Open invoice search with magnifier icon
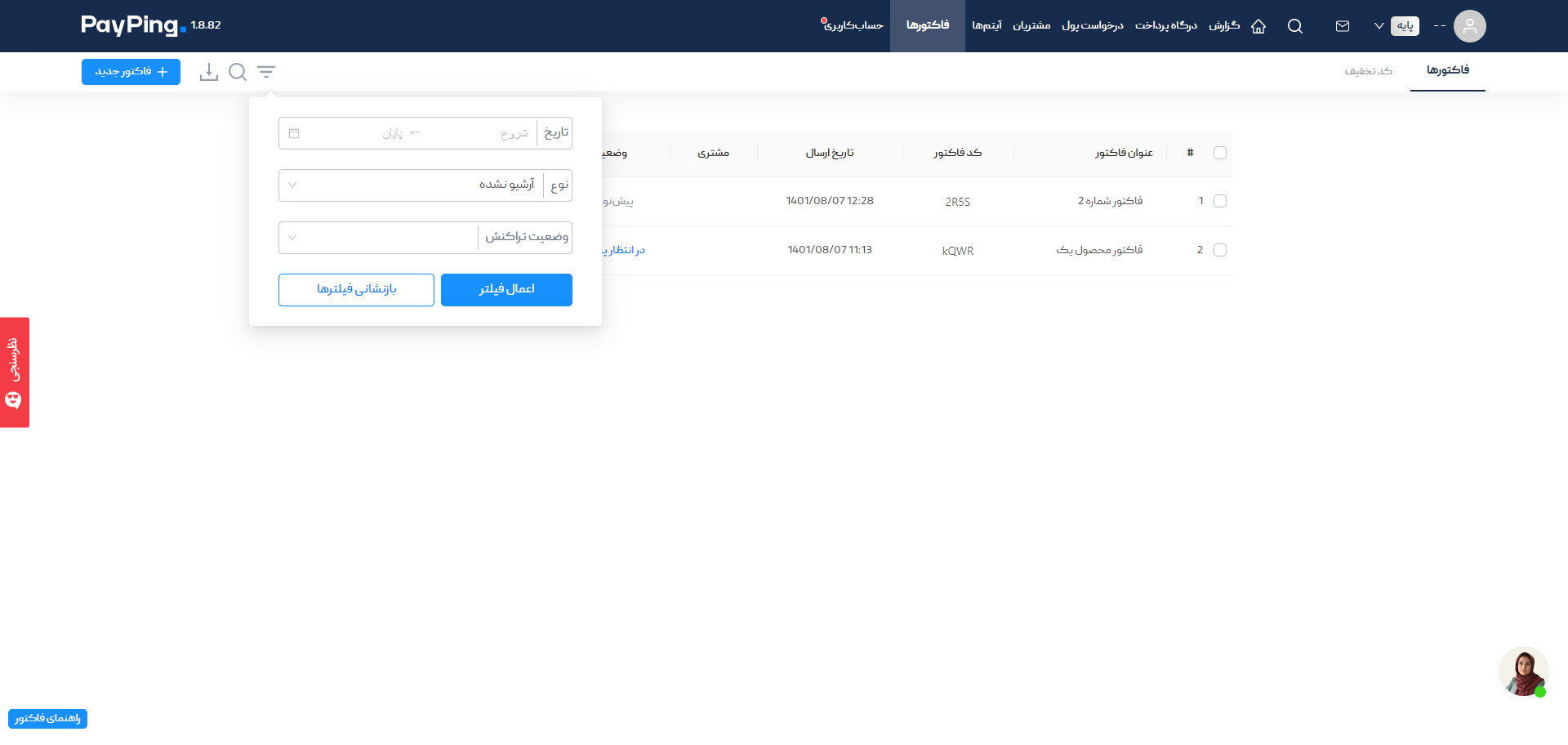The height and width of the screenshot is (745, 1568). pyautogui.click(x=238, y=72)
